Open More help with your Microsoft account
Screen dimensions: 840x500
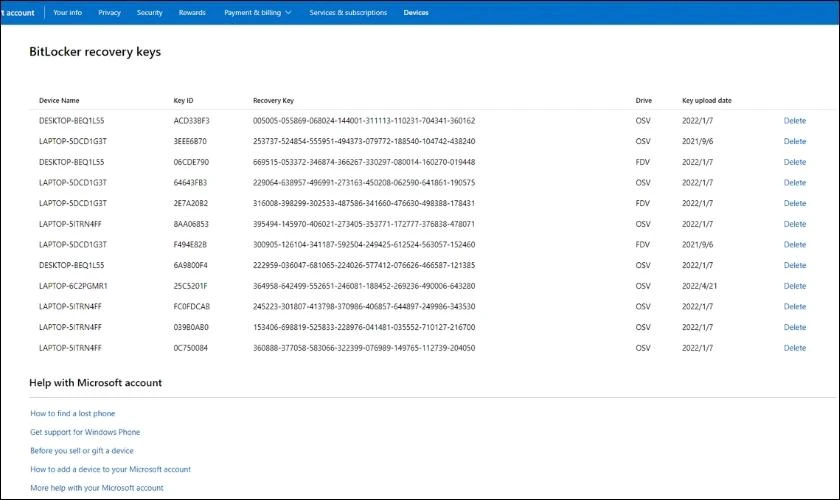point(97,488)
